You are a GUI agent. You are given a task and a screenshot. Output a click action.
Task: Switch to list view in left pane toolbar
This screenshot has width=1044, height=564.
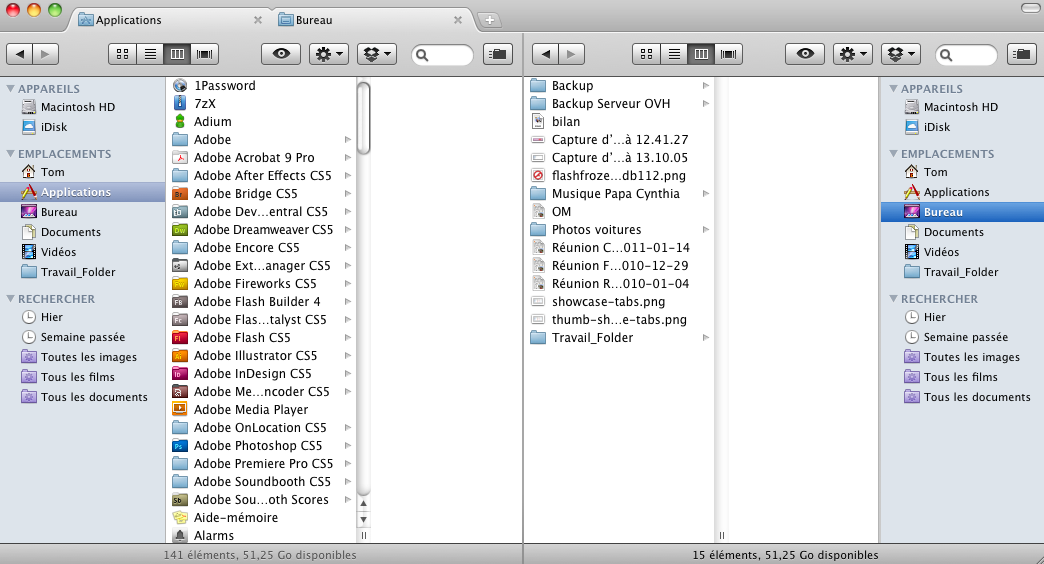click(x=150, y=54)
